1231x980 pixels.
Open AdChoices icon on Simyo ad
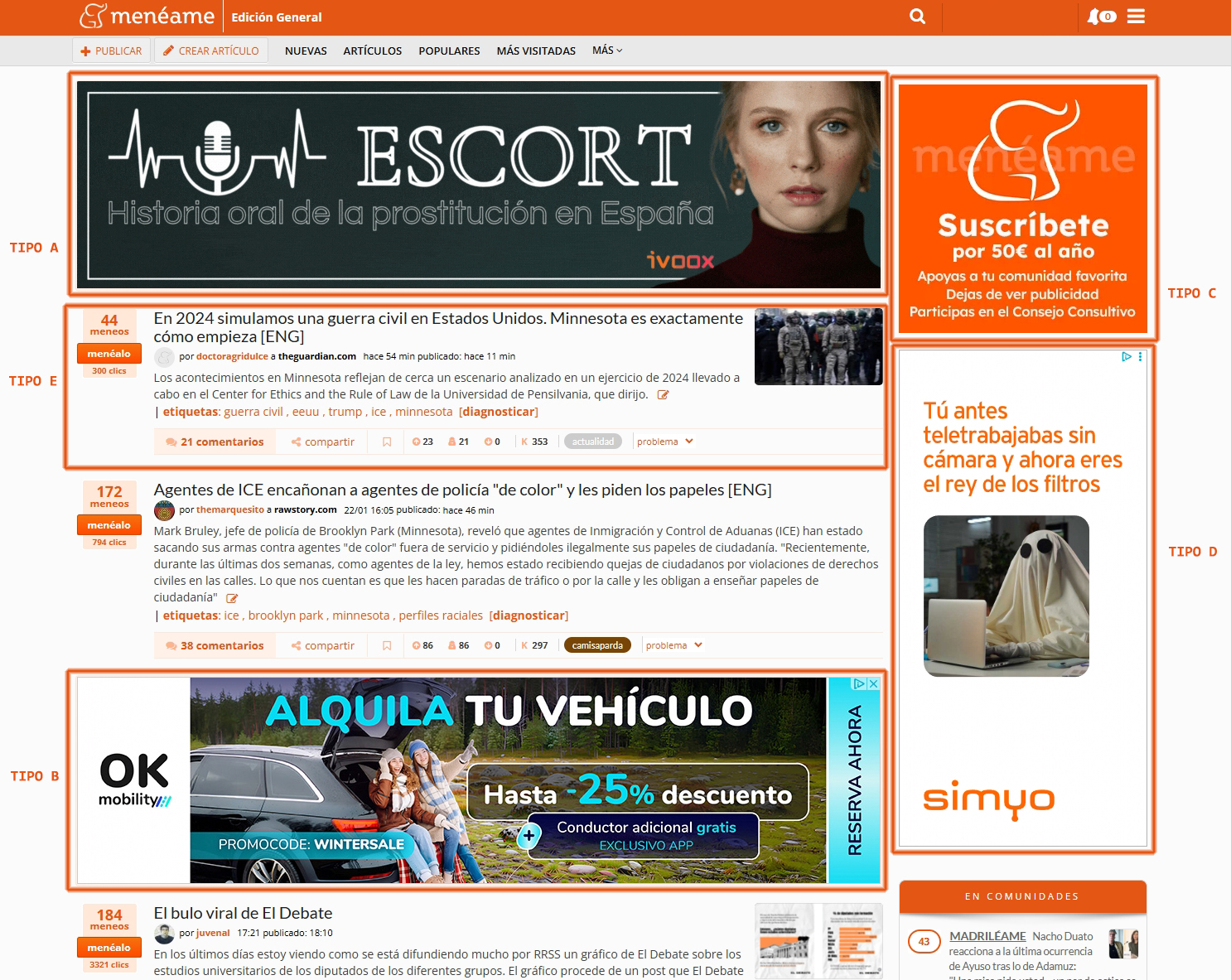[x=1126, y=357]
